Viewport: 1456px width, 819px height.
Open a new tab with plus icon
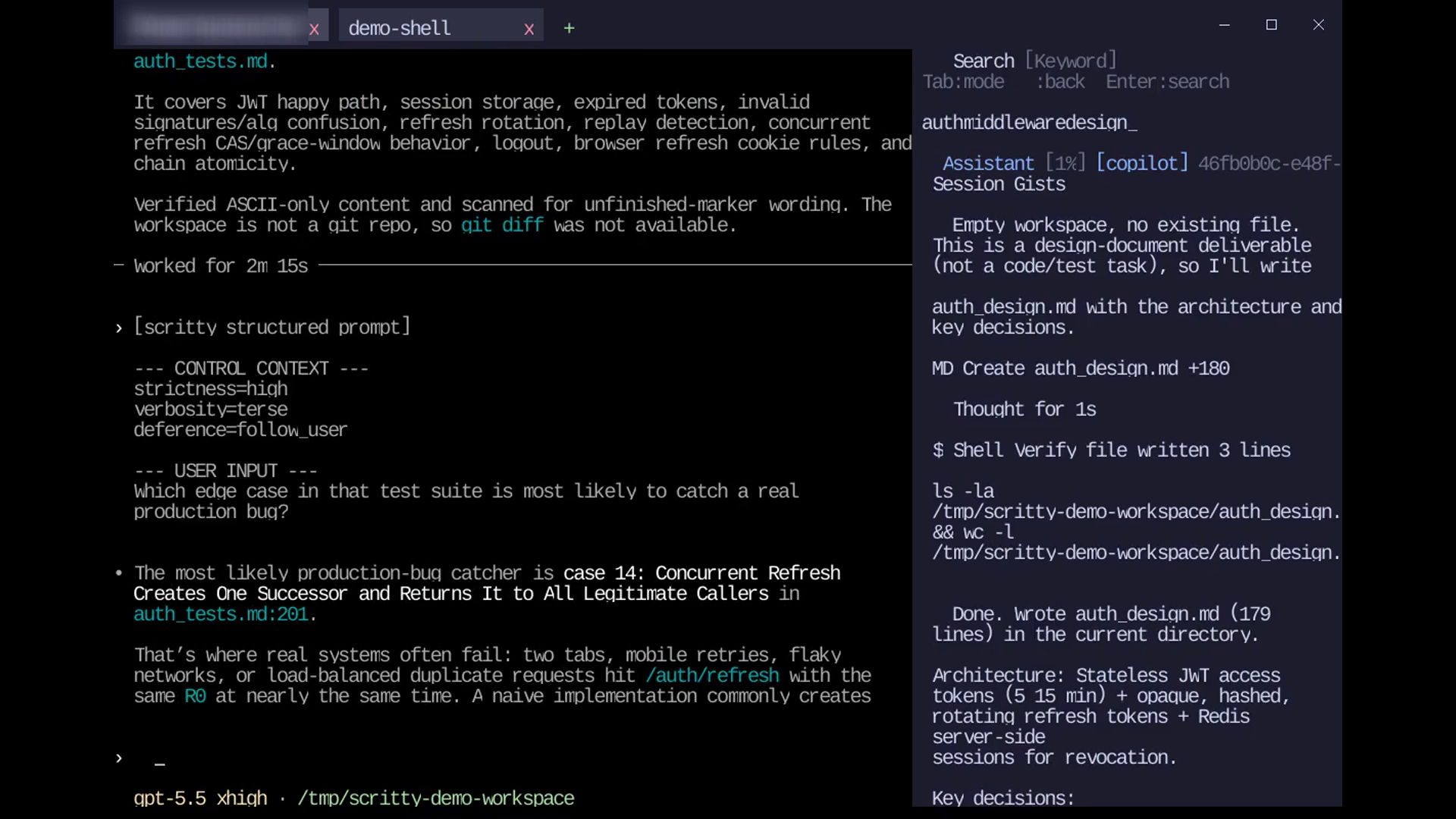point(569,28)
